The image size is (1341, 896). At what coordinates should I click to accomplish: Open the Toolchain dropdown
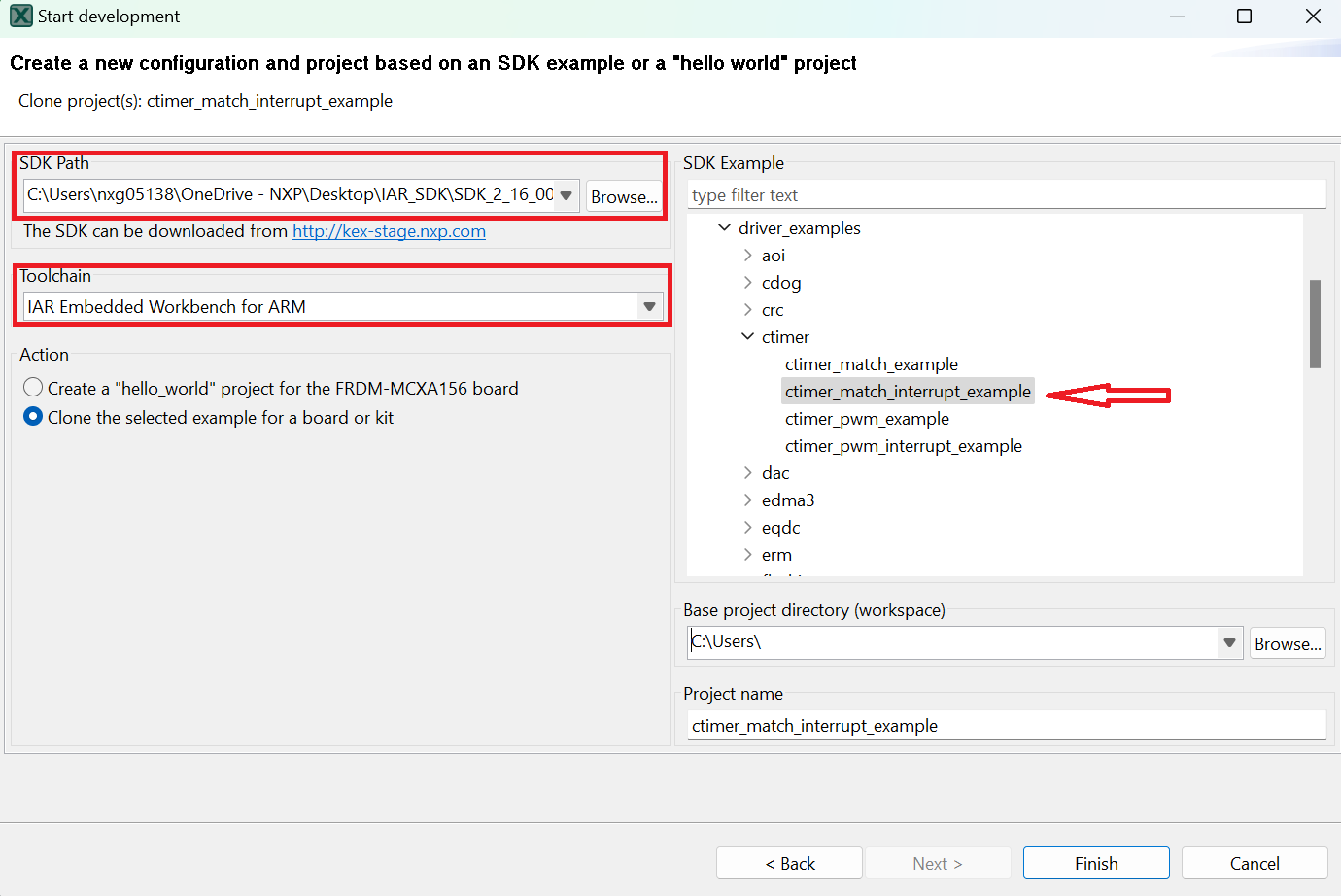649,306
